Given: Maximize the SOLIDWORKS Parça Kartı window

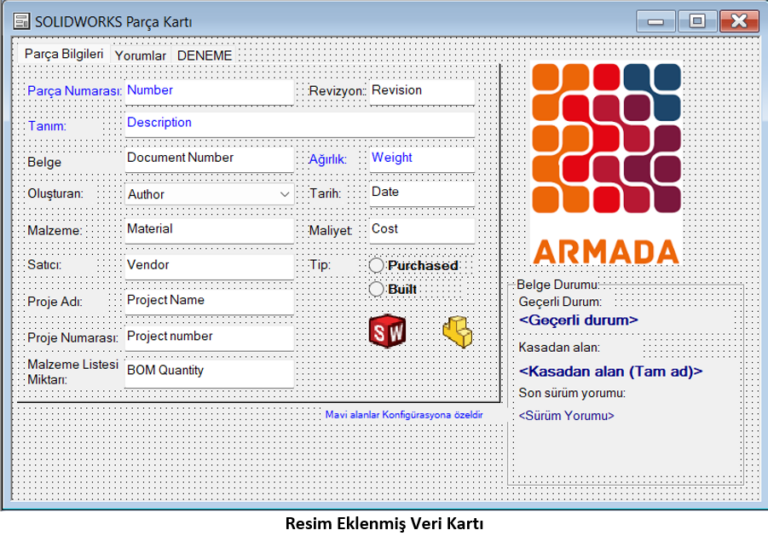Looking at the screenshot, I should coord(697,21).
